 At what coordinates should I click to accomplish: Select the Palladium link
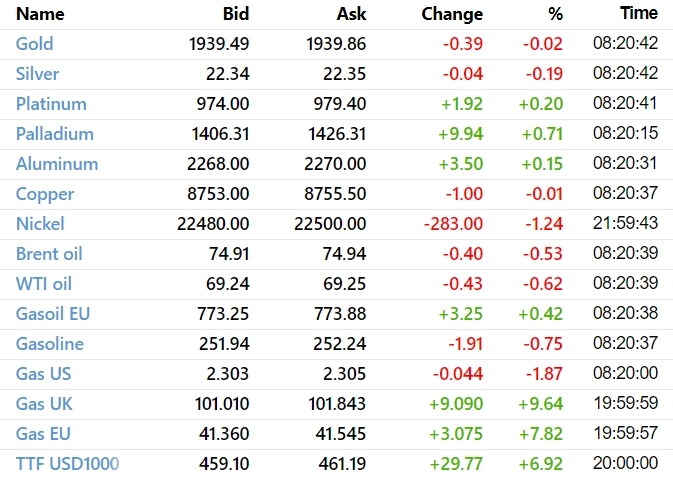click(54, 134)
